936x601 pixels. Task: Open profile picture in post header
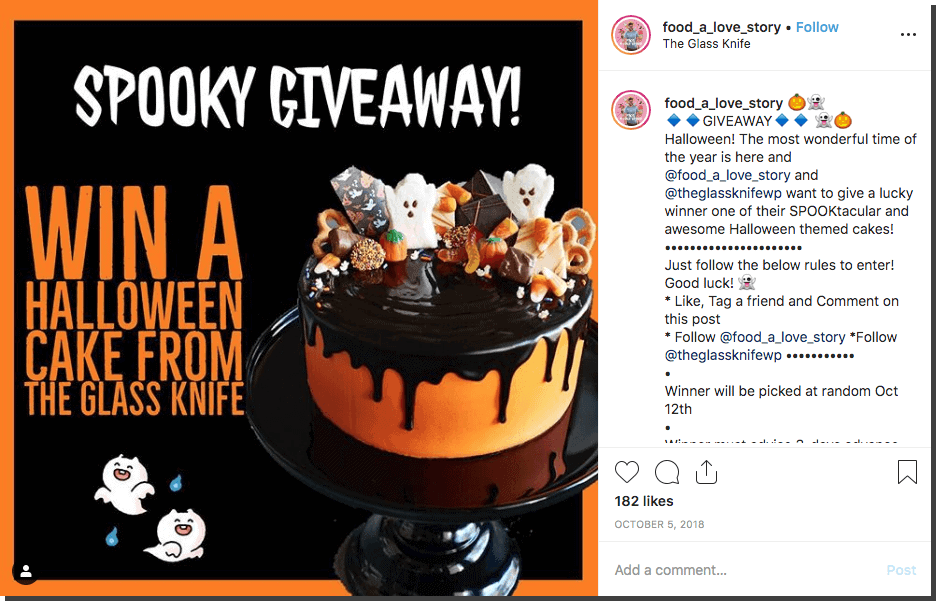pyautogui.click(x=631, y=35)
